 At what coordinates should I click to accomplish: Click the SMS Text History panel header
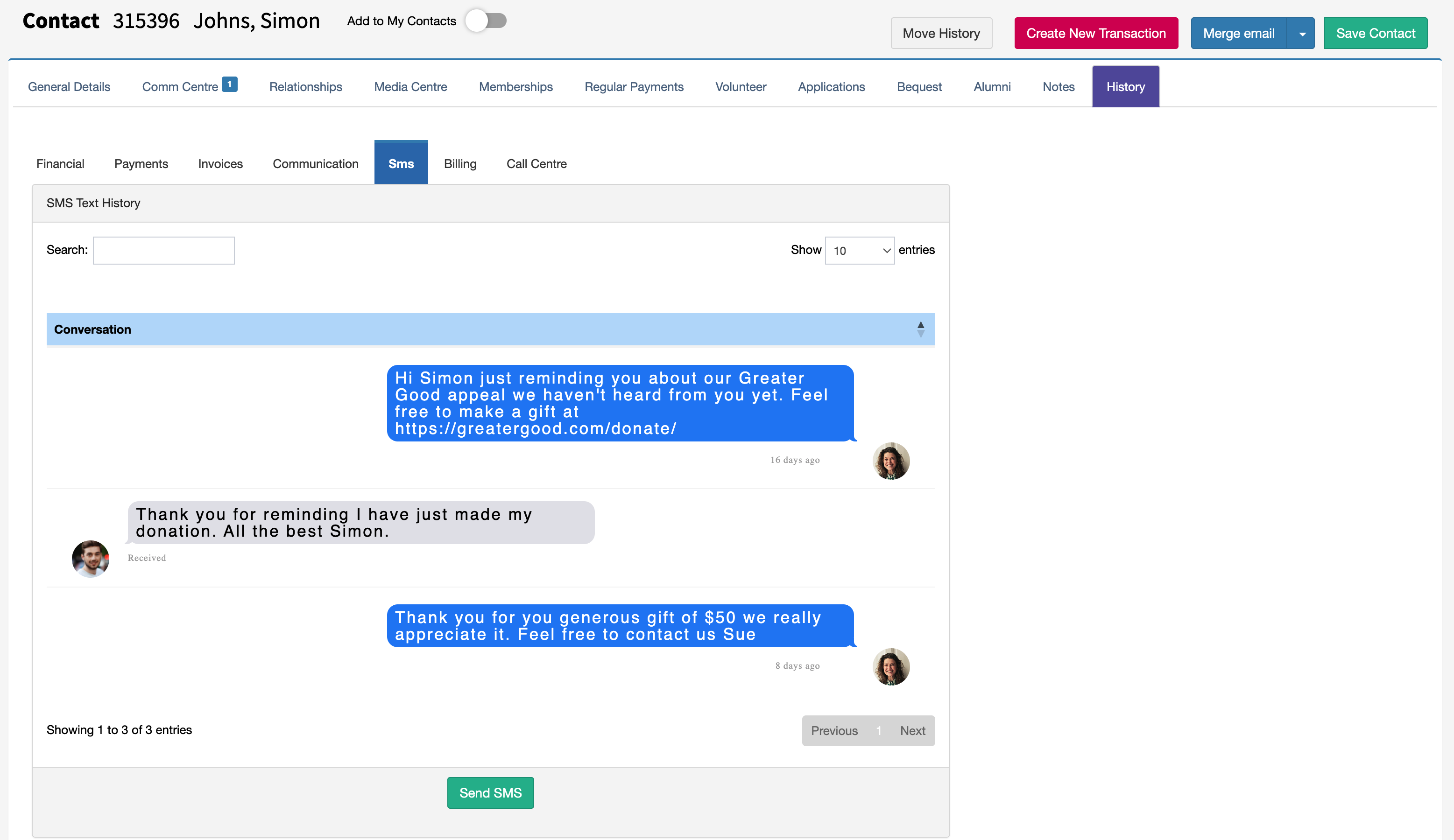point(490,203)
